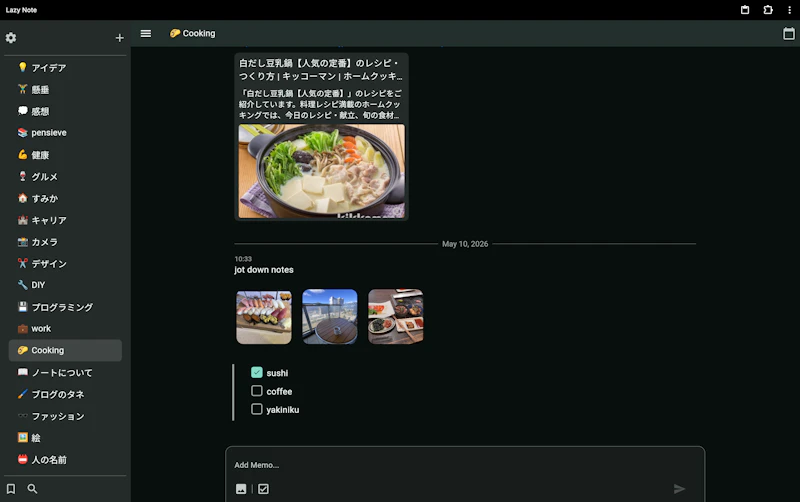Open the pensieve notebook
The image size is (800, 502).
[x=65, y=133]
